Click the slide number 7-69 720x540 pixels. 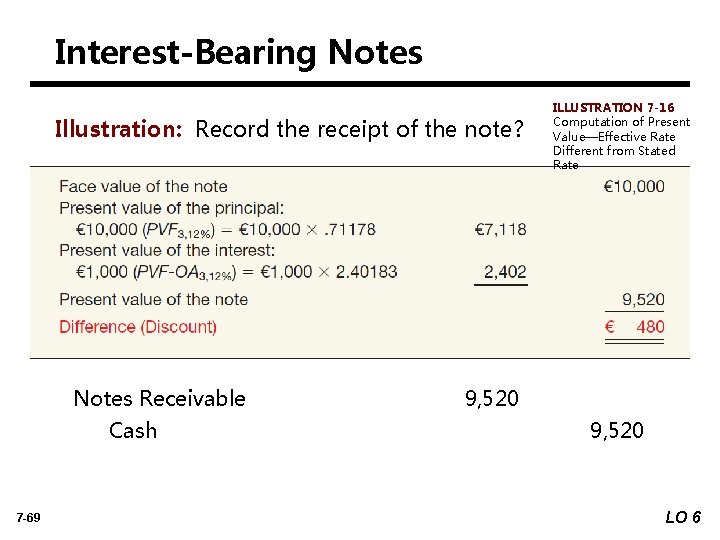28,517
